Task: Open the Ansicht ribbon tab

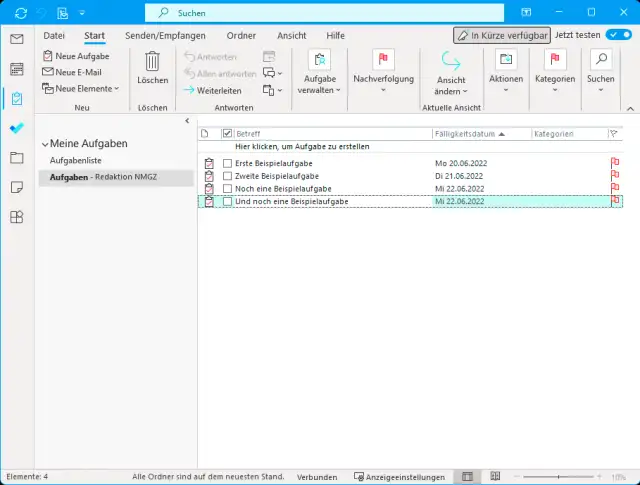Action: tap(291, 35)
